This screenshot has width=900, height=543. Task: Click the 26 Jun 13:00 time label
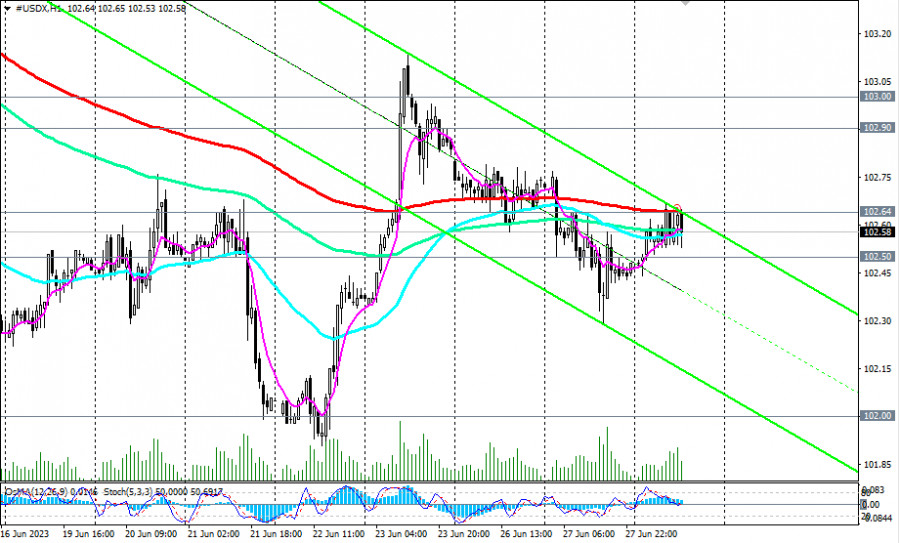(526, 534)
